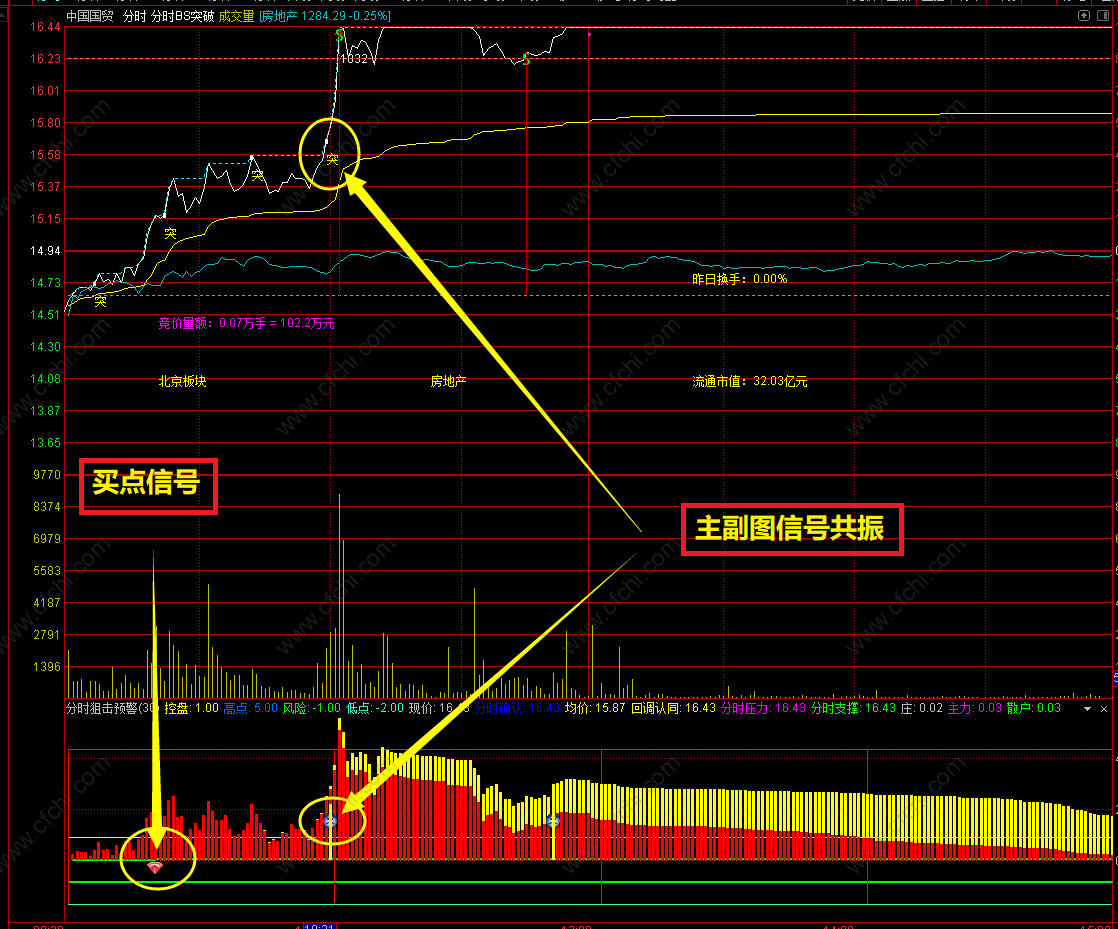
Task: Click the 13.65 price axis label
Action: [45, 443]
